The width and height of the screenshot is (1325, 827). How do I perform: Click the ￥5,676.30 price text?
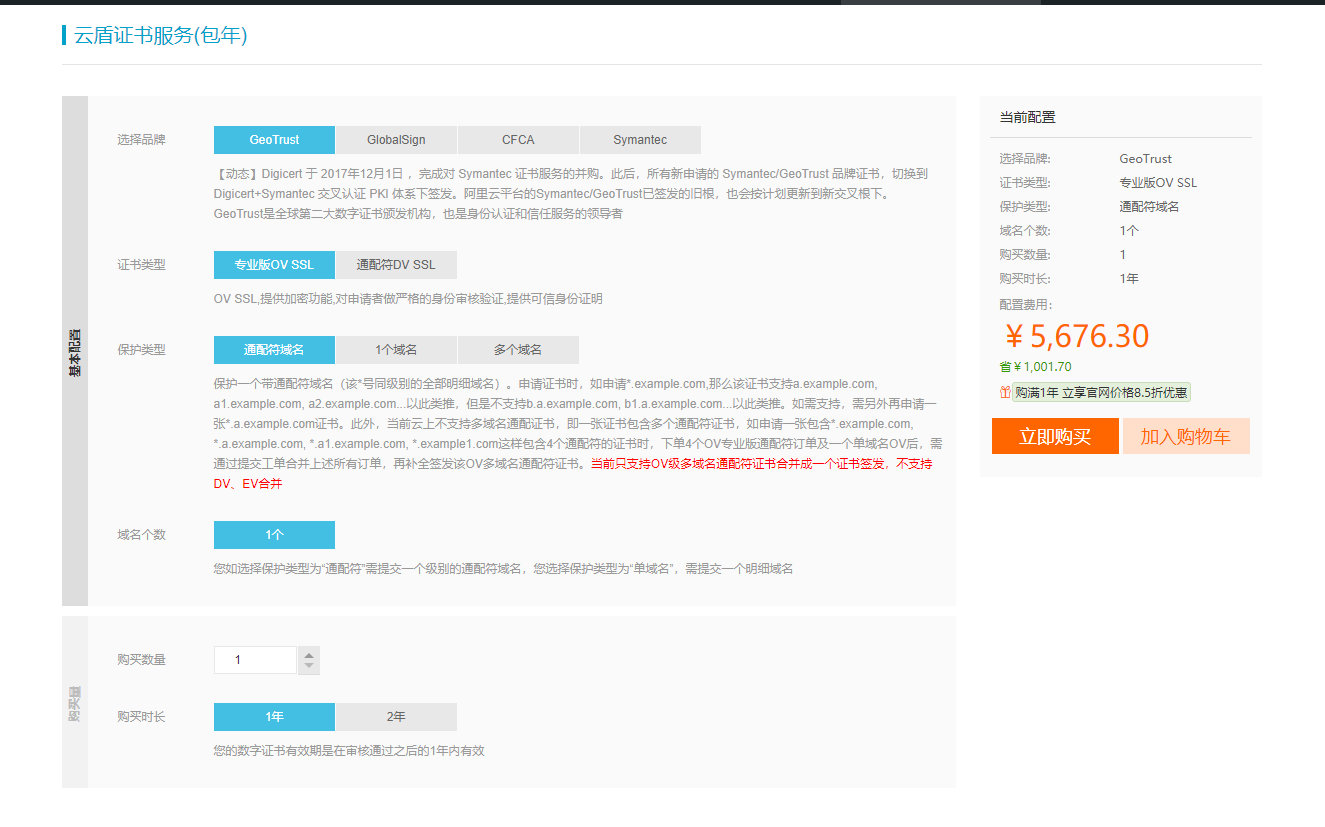[1076, 336]
